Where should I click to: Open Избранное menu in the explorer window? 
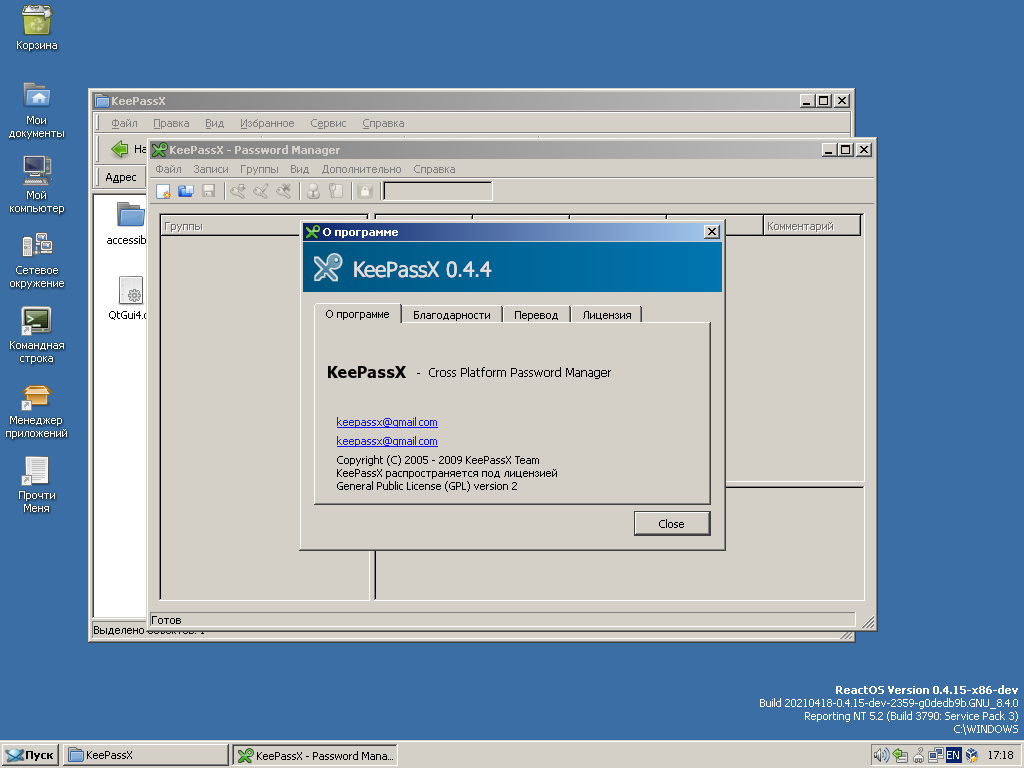(x=267, y=123)
